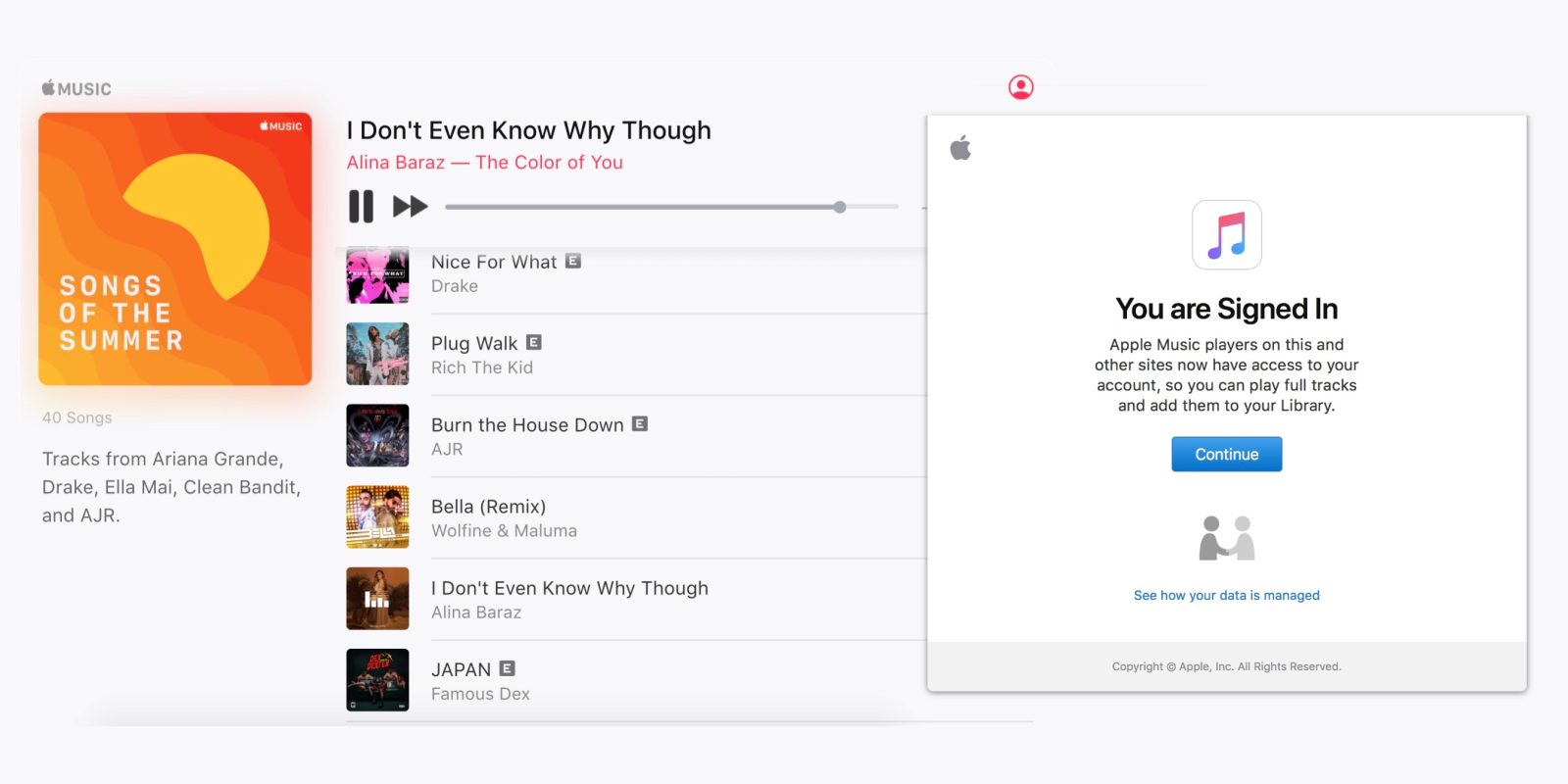Screen dimensions: 1568x784
Task: Click the Apple logo in sign-in panel
Action: 960,148
